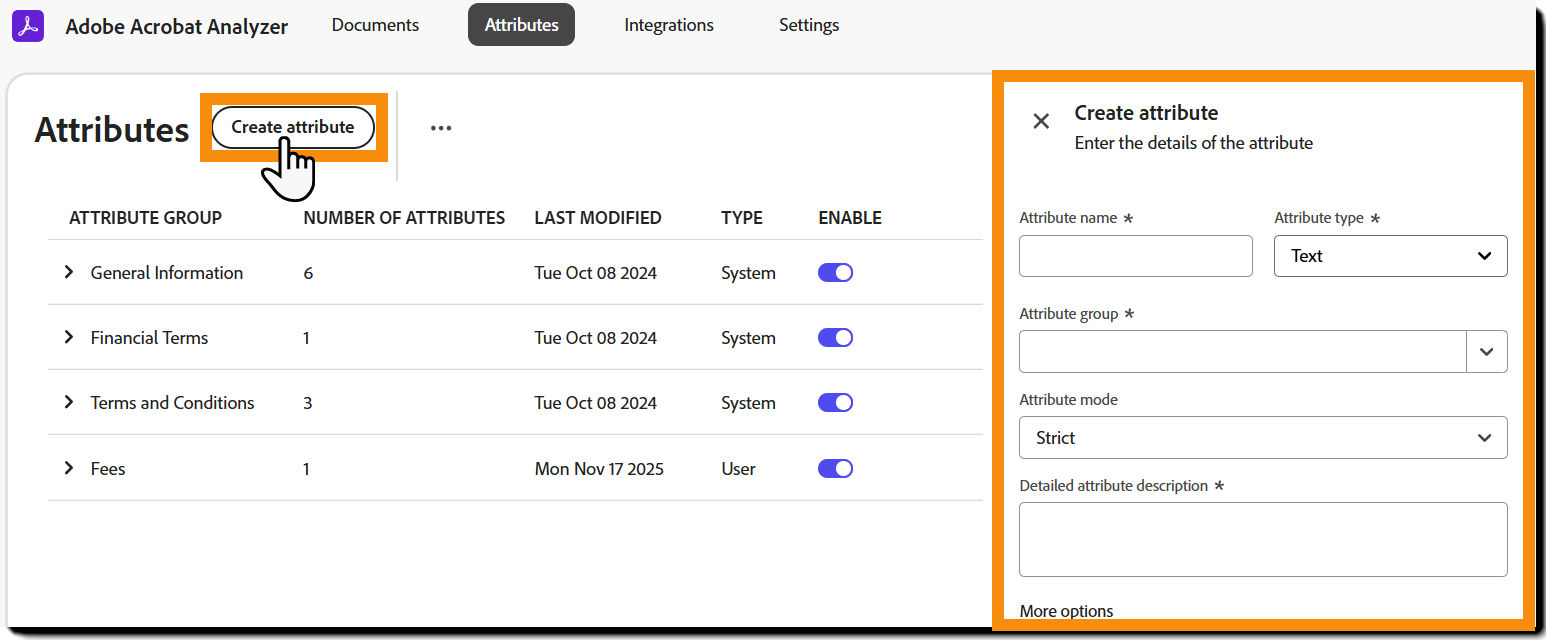Open the Integrations tab
The height and width of the screenshot is (640, 1546).
[x=668, y=25]
